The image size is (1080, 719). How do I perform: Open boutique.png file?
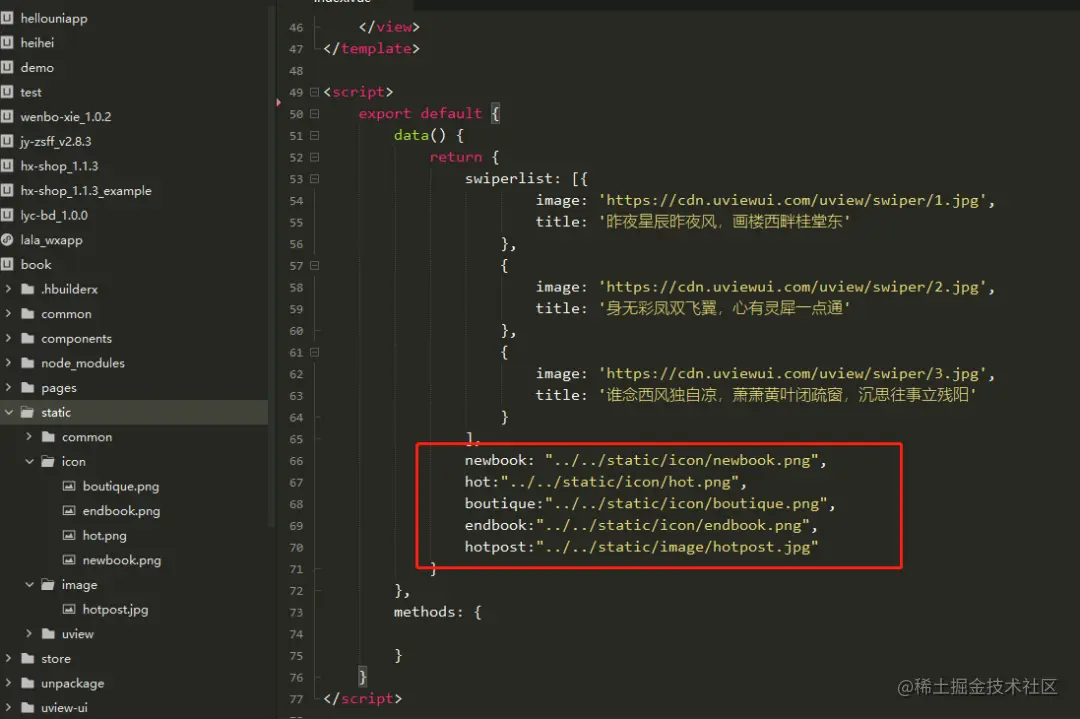coord(121,486)
